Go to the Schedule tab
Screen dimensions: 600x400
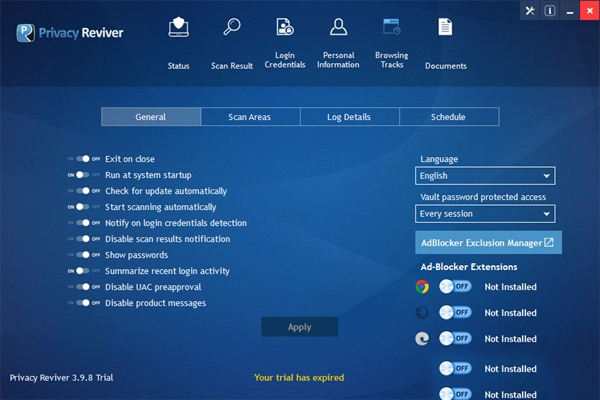click(449, 117)
